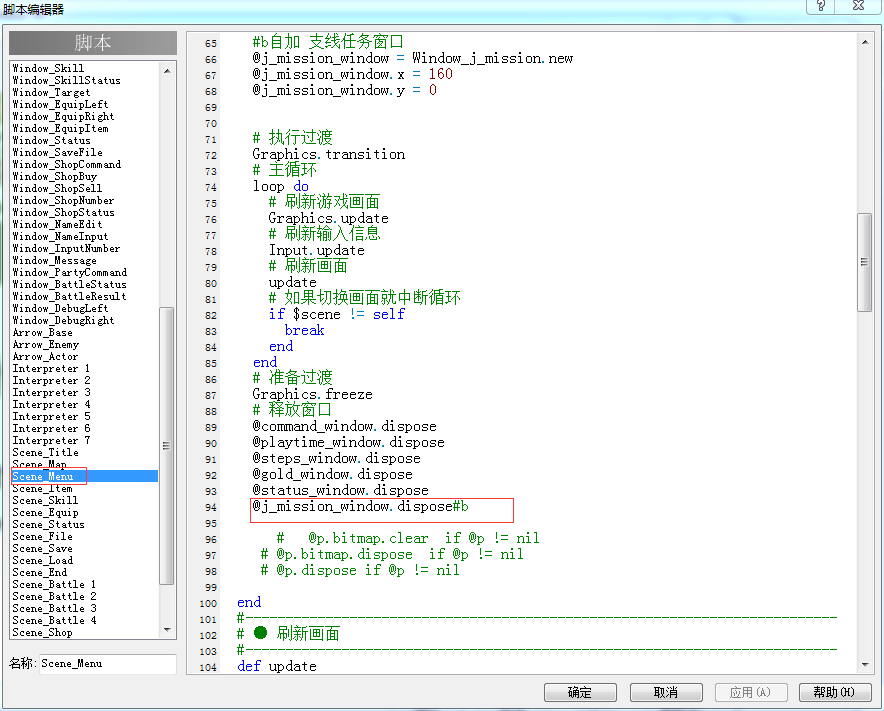Select Arrow_Base script
884x711 pixels.
[42, 332]
